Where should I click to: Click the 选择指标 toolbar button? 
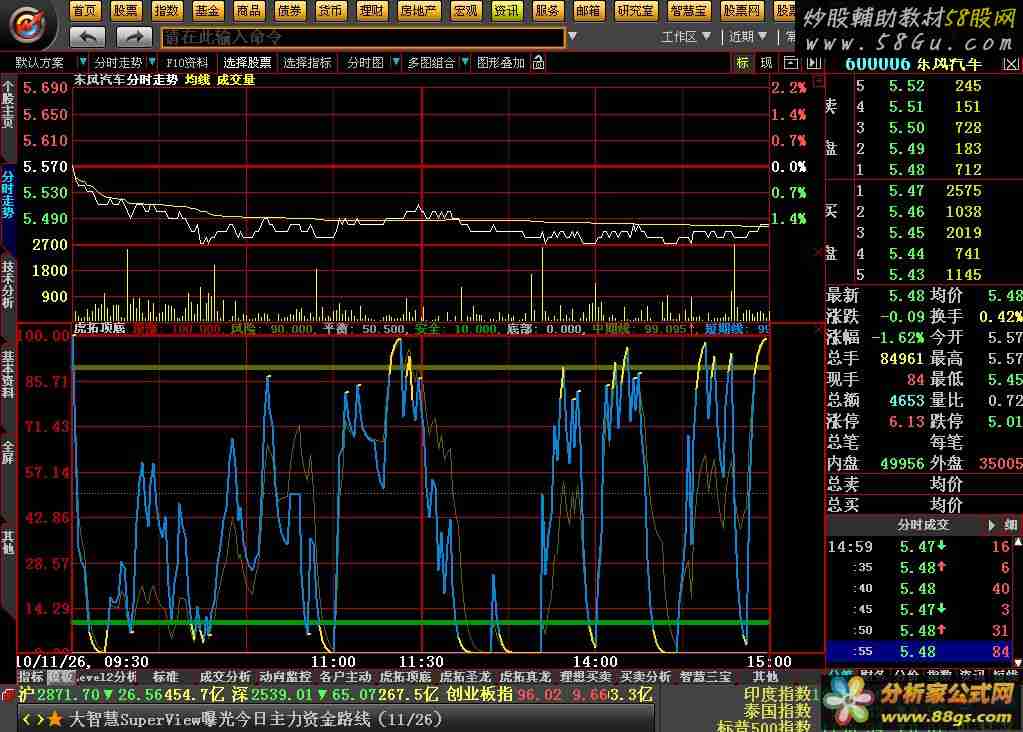pyautogui.click(x=307, y=63)
